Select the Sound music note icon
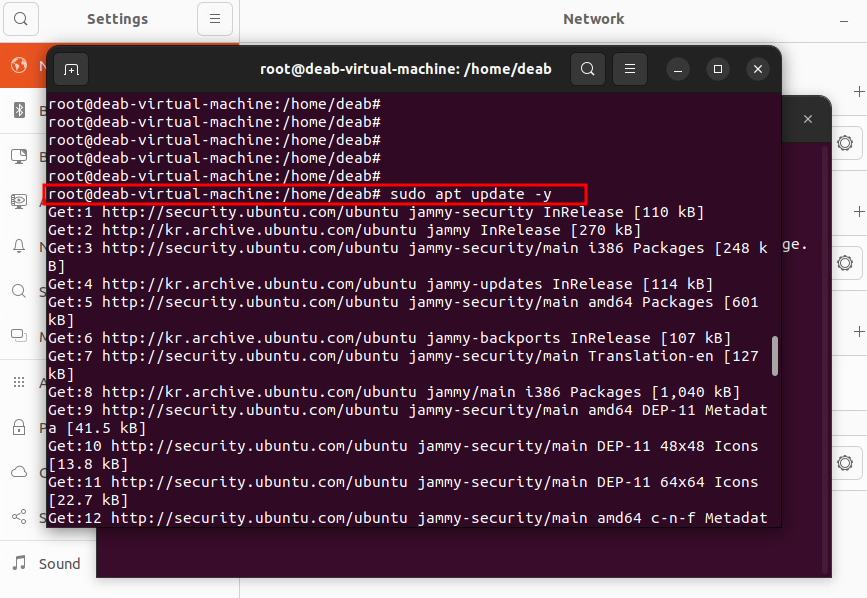867x598 pixels. (x=19, y=563)
